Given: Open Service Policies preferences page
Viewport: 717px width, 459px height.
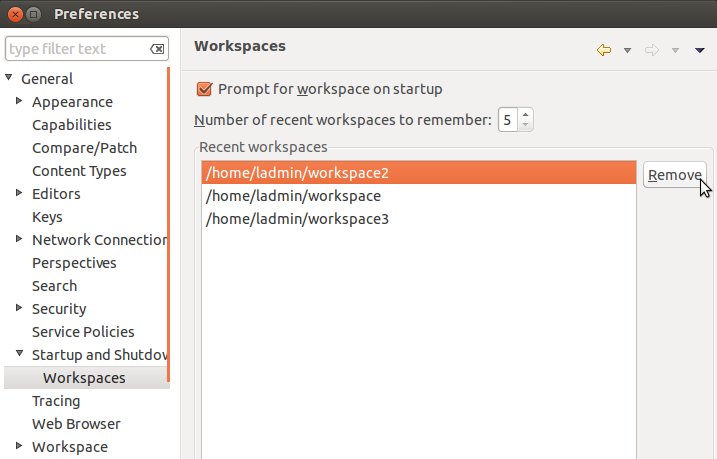Looking at the screenshot, I should coord(83,332).
